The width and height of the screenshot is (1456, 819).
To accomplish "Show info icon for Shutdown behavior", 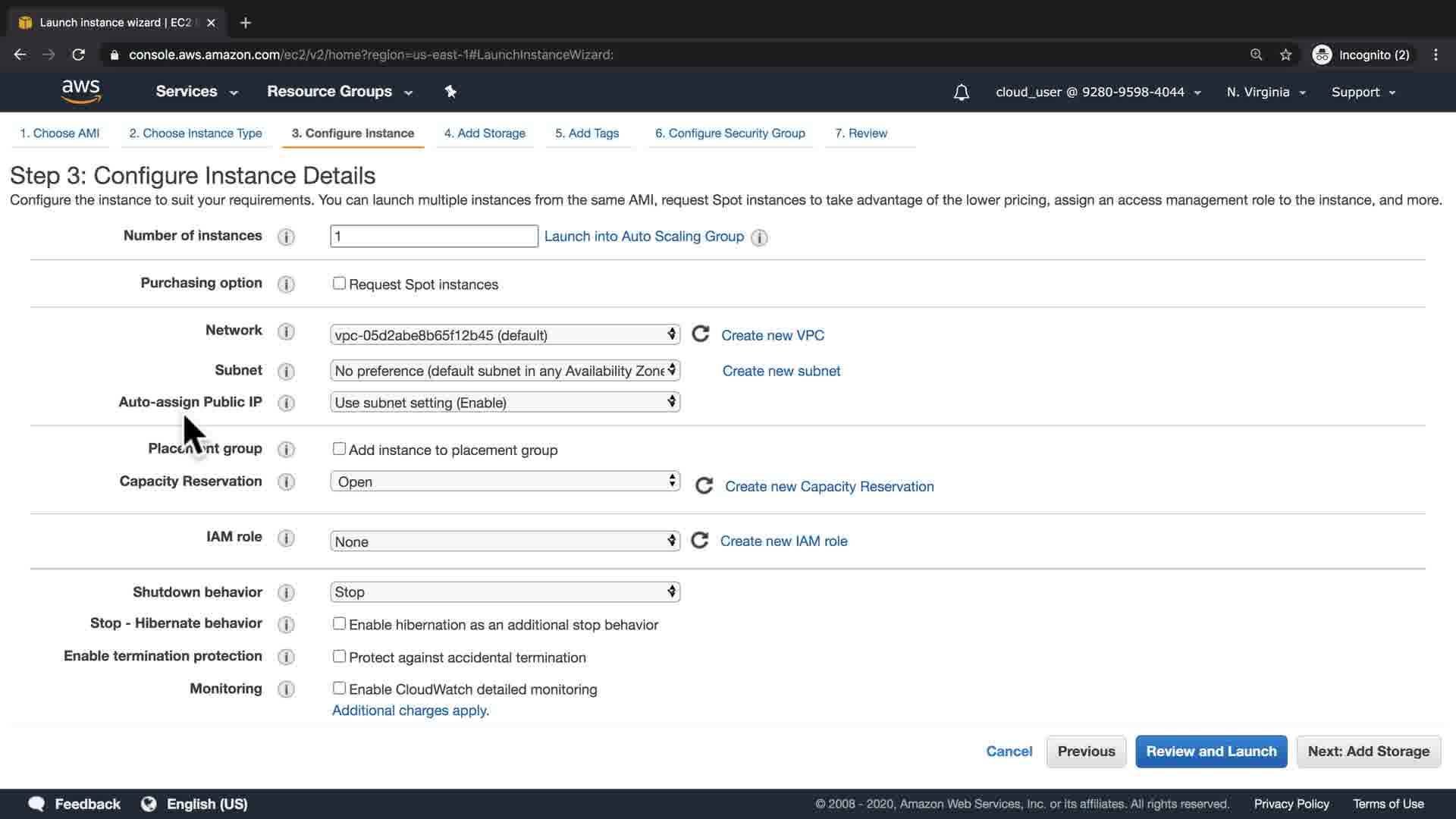I will coord(286,592).
